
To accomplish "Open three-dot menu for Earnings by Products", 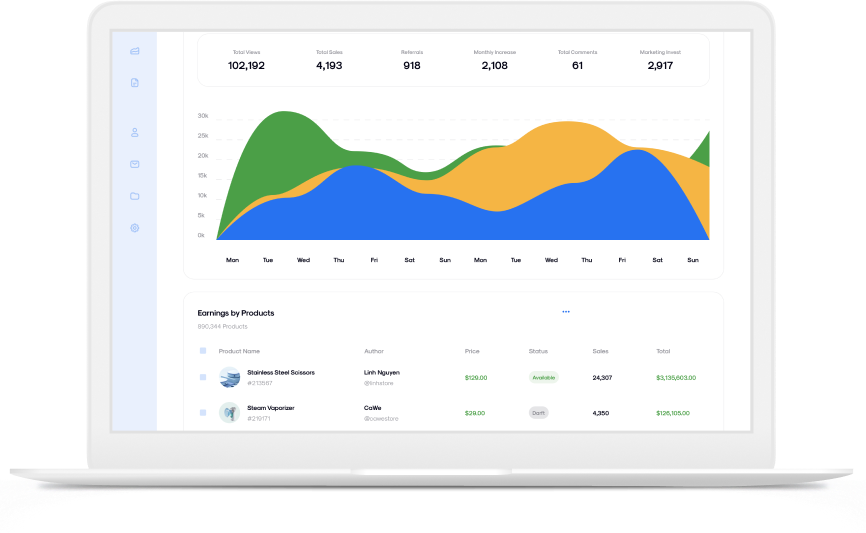I will 566,312.
